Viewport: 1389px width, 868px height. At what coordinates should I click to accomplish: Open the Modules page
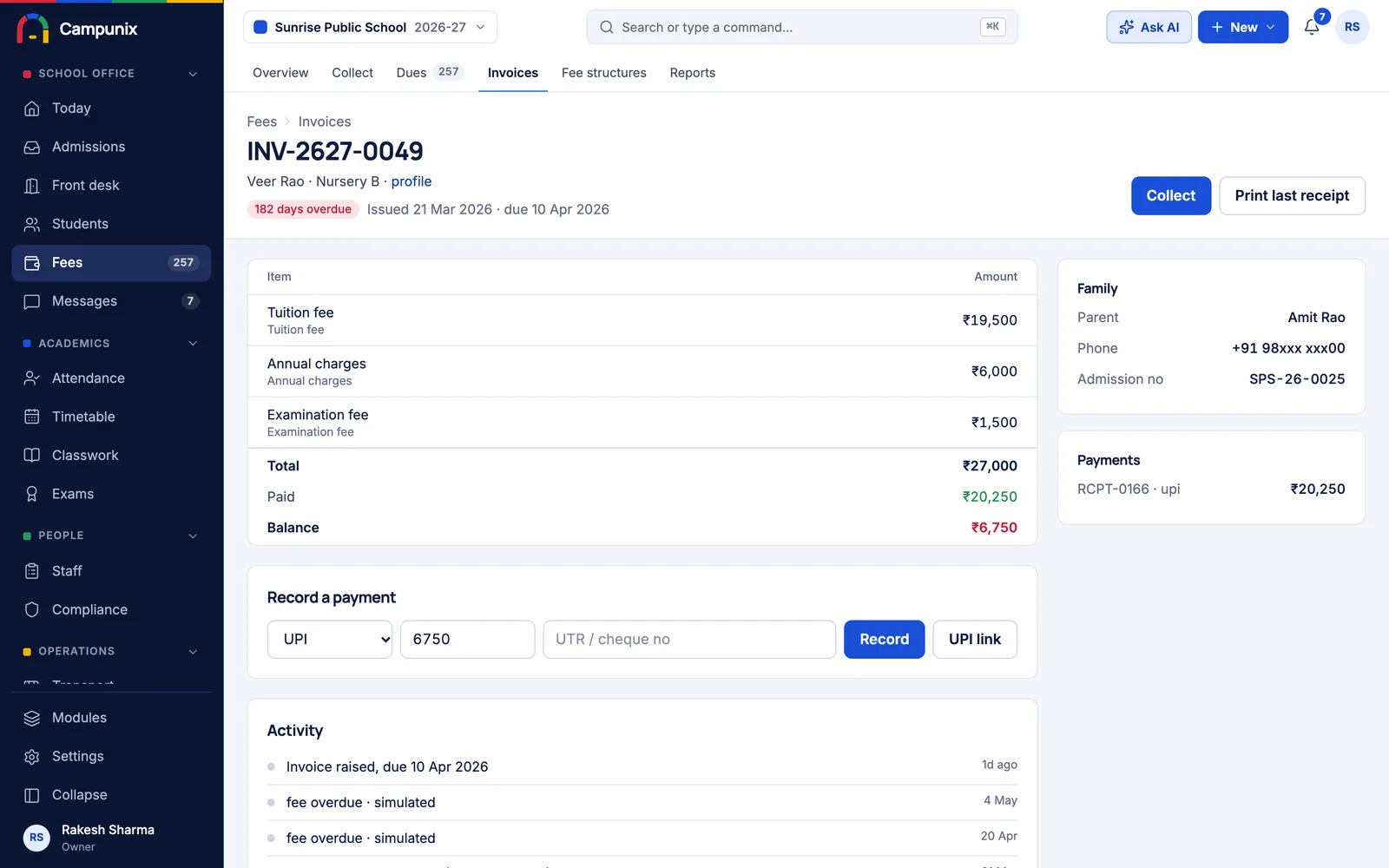[x=111, y=718]
